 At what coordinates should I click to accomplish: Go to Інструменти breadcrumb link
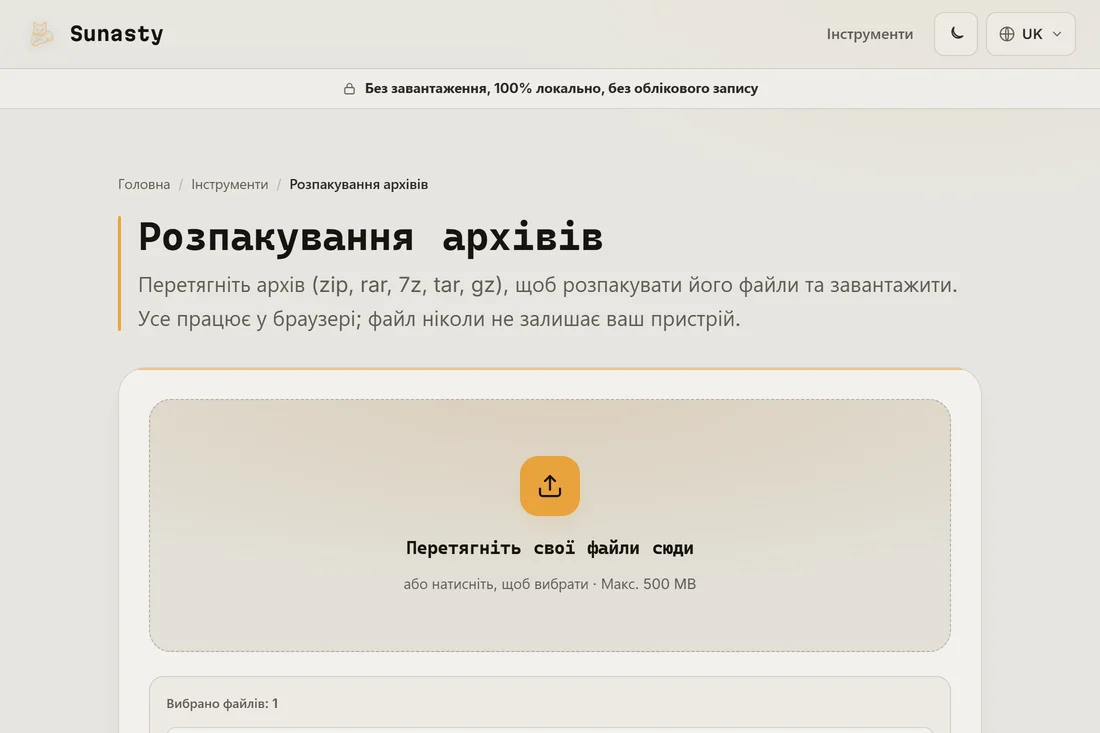pos(229,184)
